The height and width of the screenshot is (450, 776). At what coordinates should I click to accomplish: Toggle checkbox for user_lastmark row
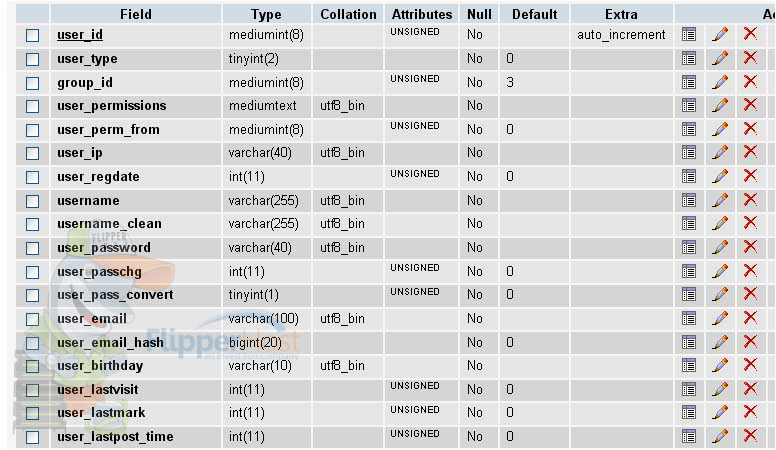(x=33, y=413)
